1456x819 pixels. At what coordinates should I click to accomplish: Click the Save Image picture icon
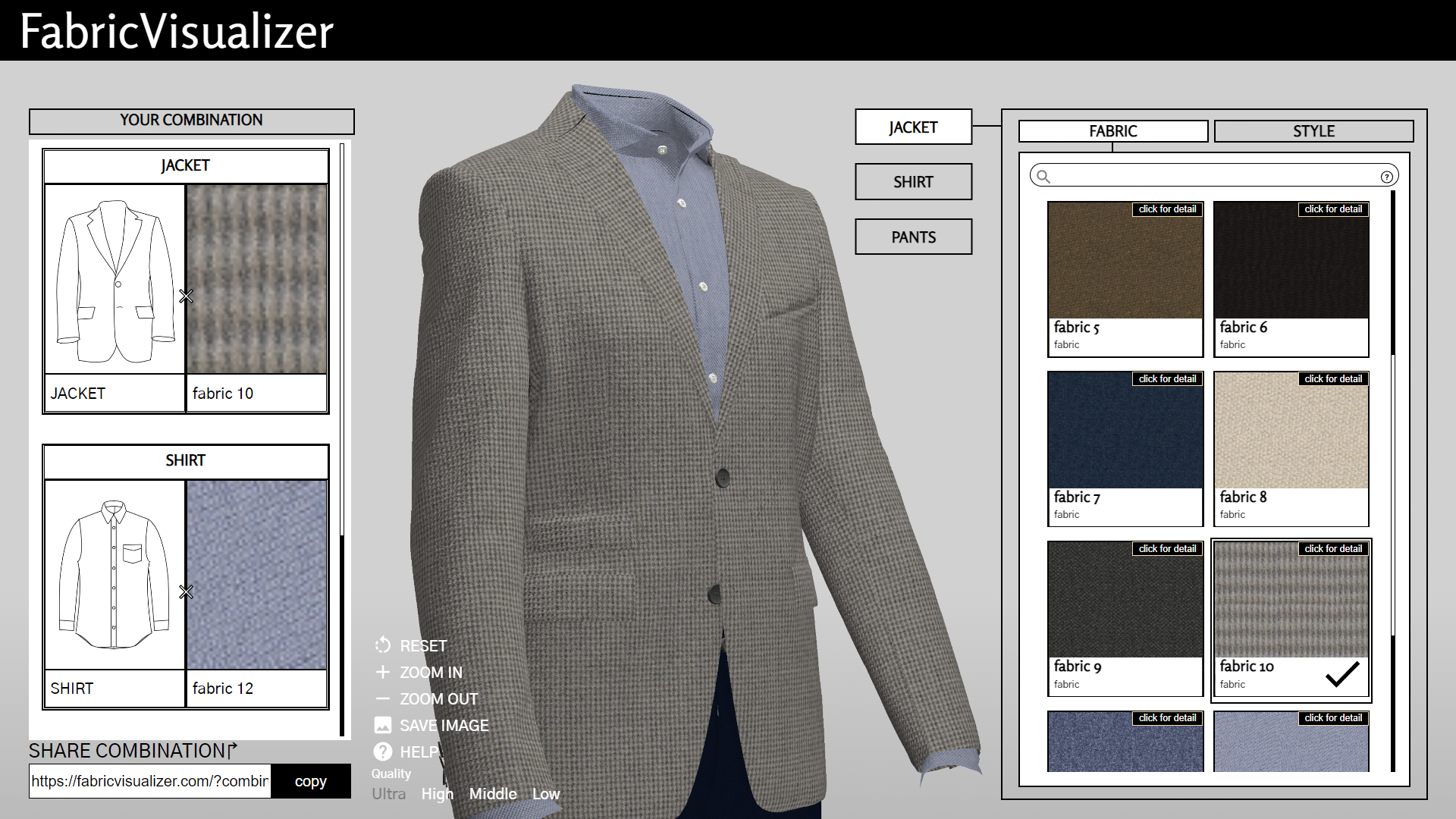(x=383, y=725)
